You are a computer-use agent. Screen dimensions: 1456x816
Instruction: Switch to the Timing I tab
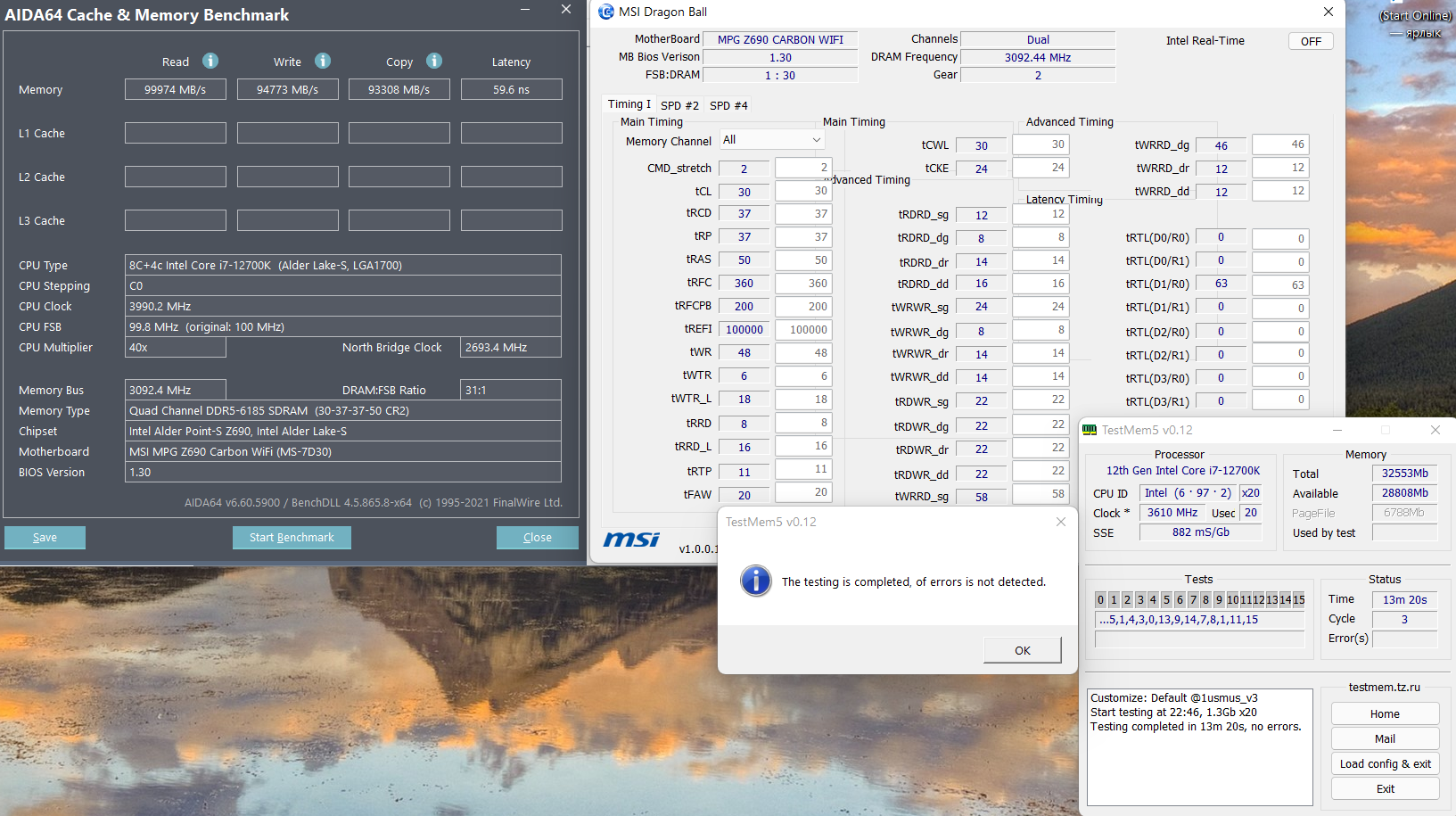629,104
